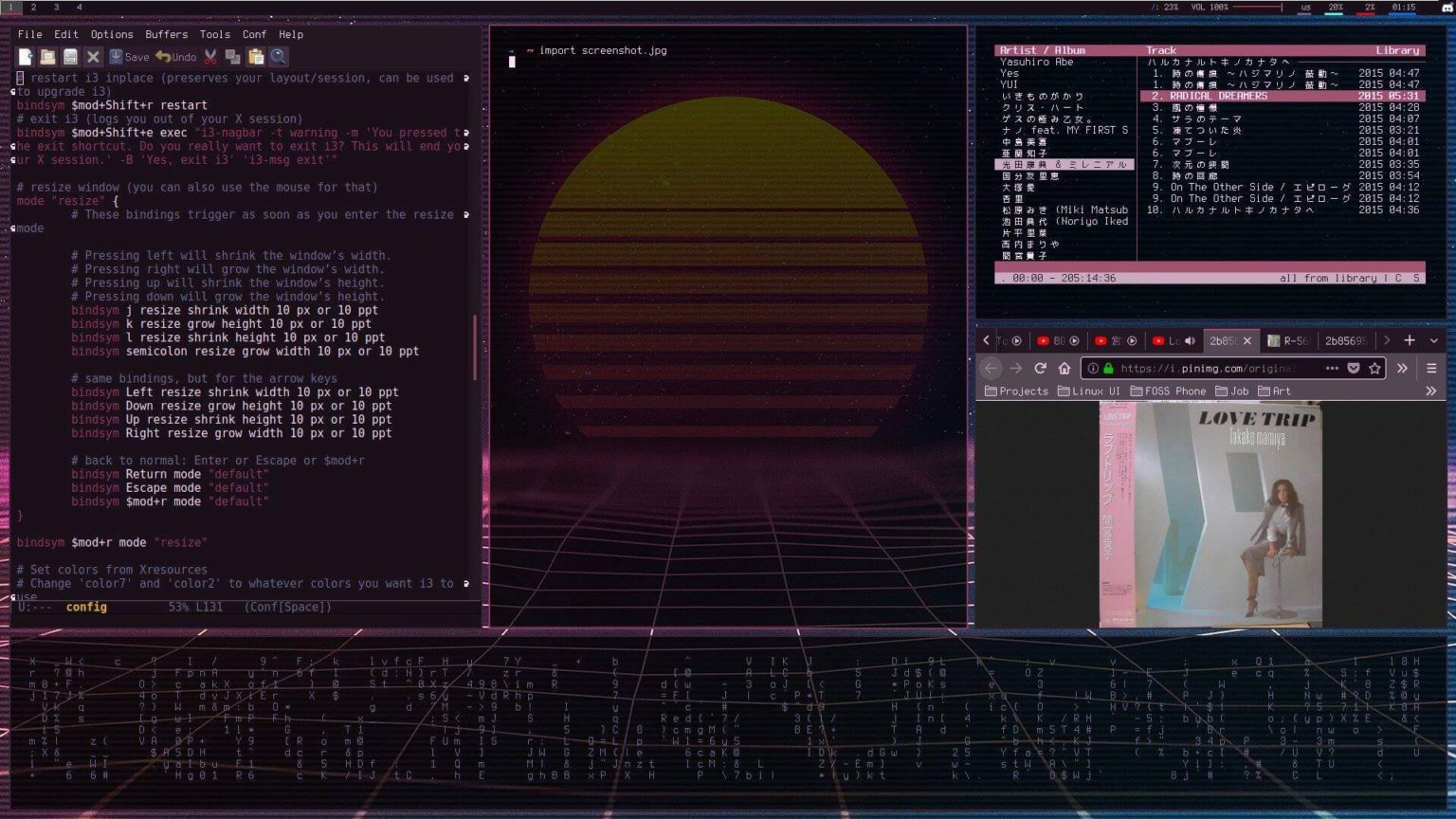Show more bookmarks with chevrons
This screenshot has width=1456, height=819.
[x=1431, y=391]
